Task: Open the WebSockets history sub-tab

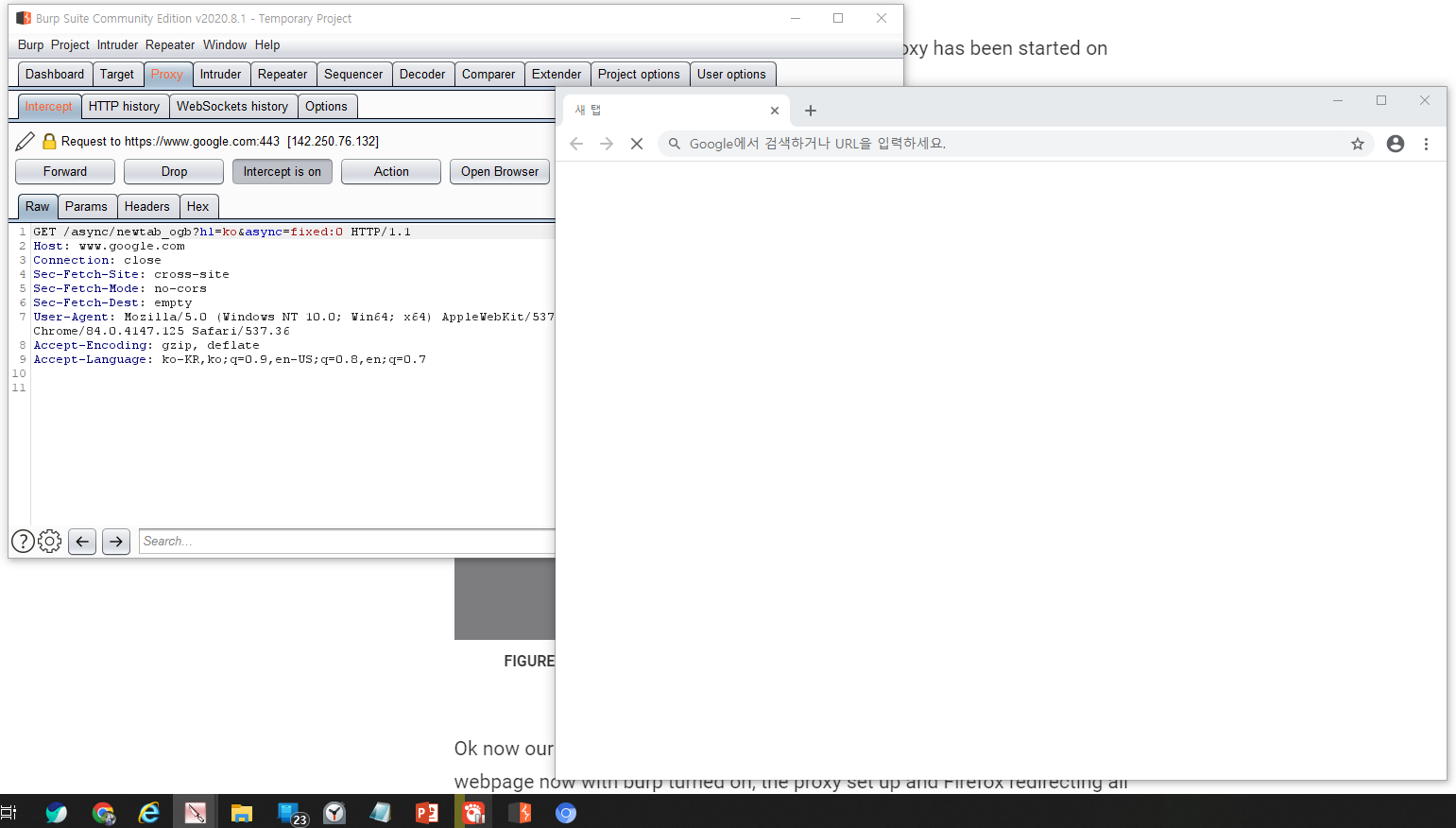Action: point(232,106)
